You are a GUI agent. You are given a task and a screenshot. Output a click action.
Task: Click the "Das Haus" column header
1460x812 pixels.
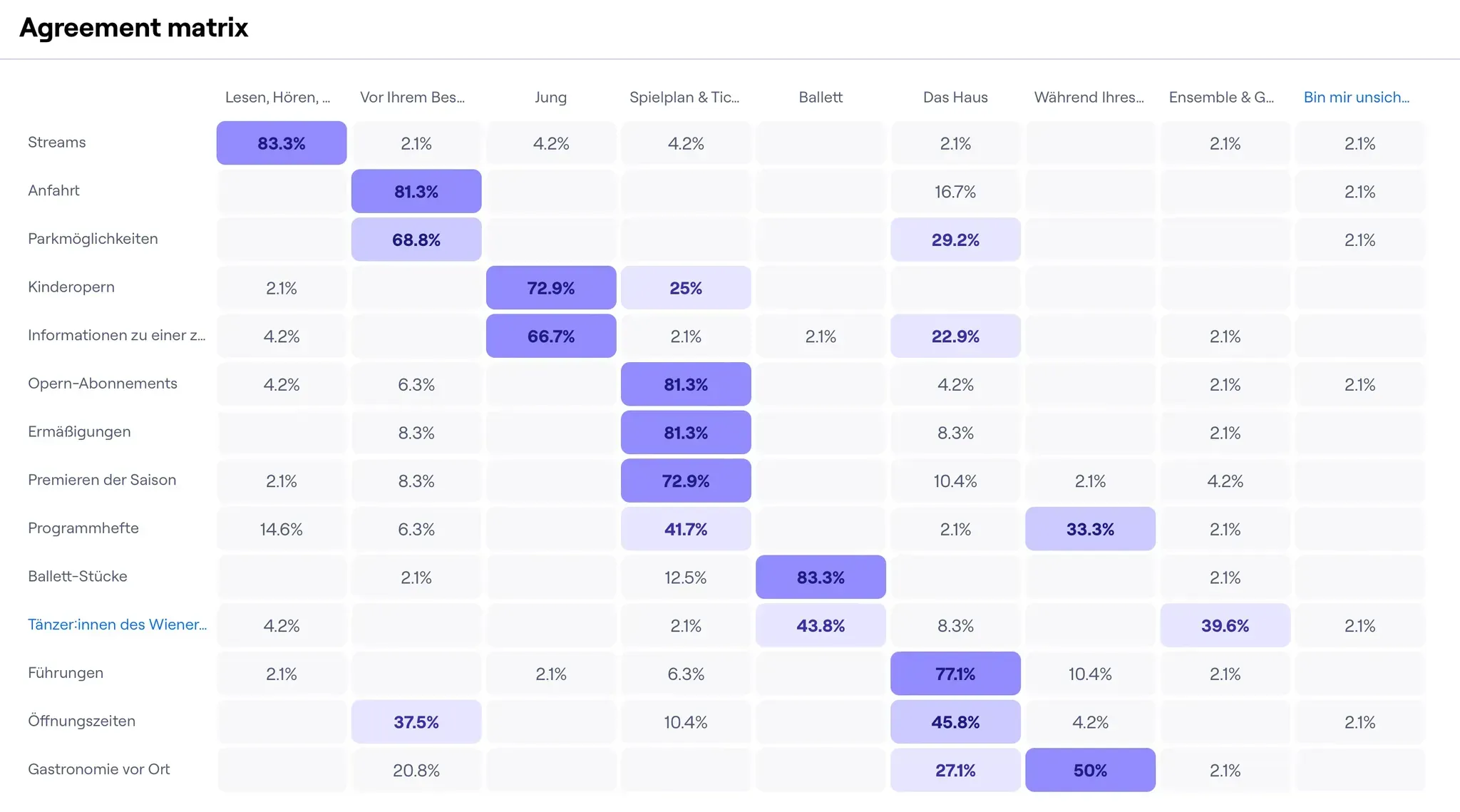click(955, 98)
